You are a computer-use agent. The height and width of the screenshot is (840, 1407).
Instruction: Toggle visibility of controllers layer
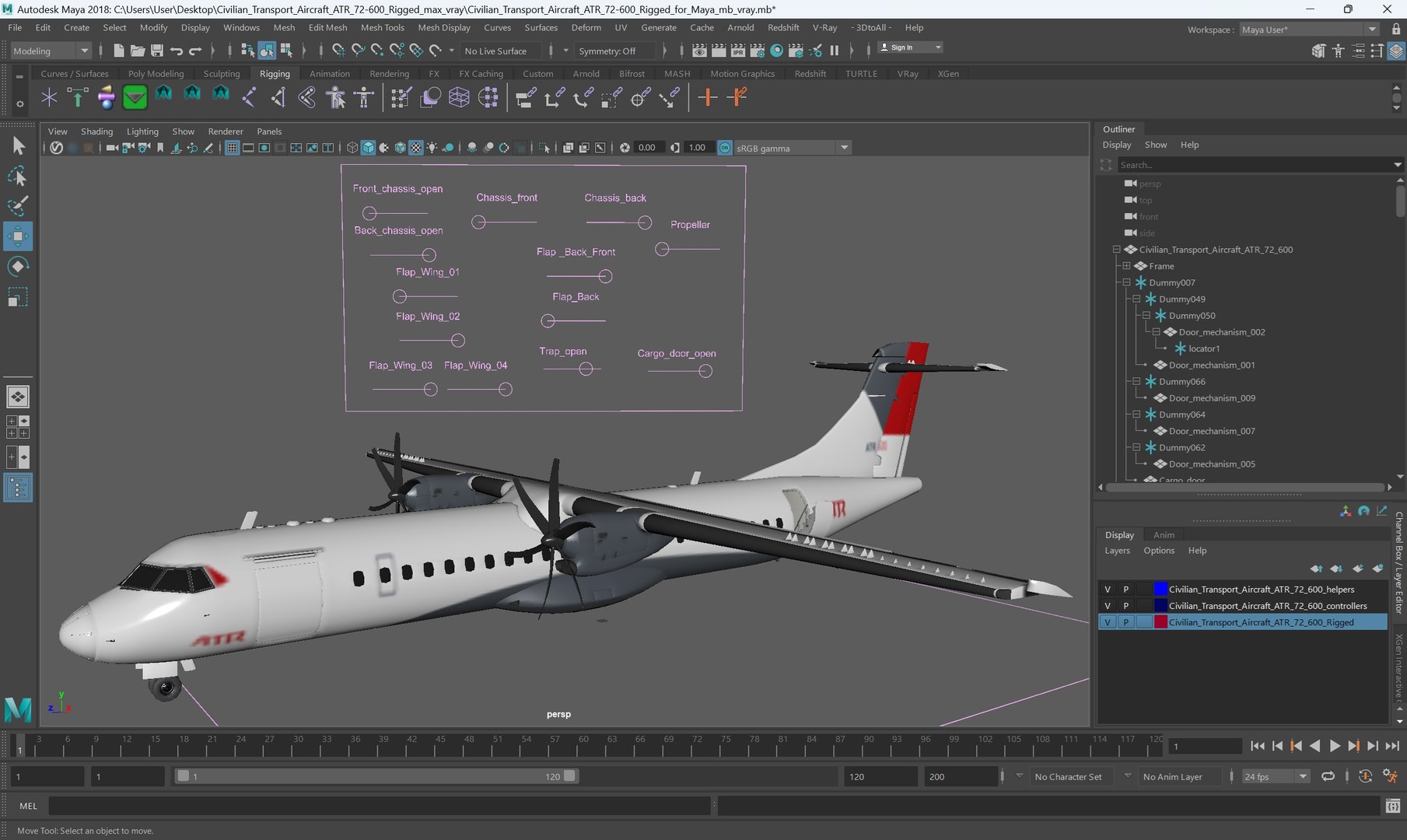[x=1107, y=606]
